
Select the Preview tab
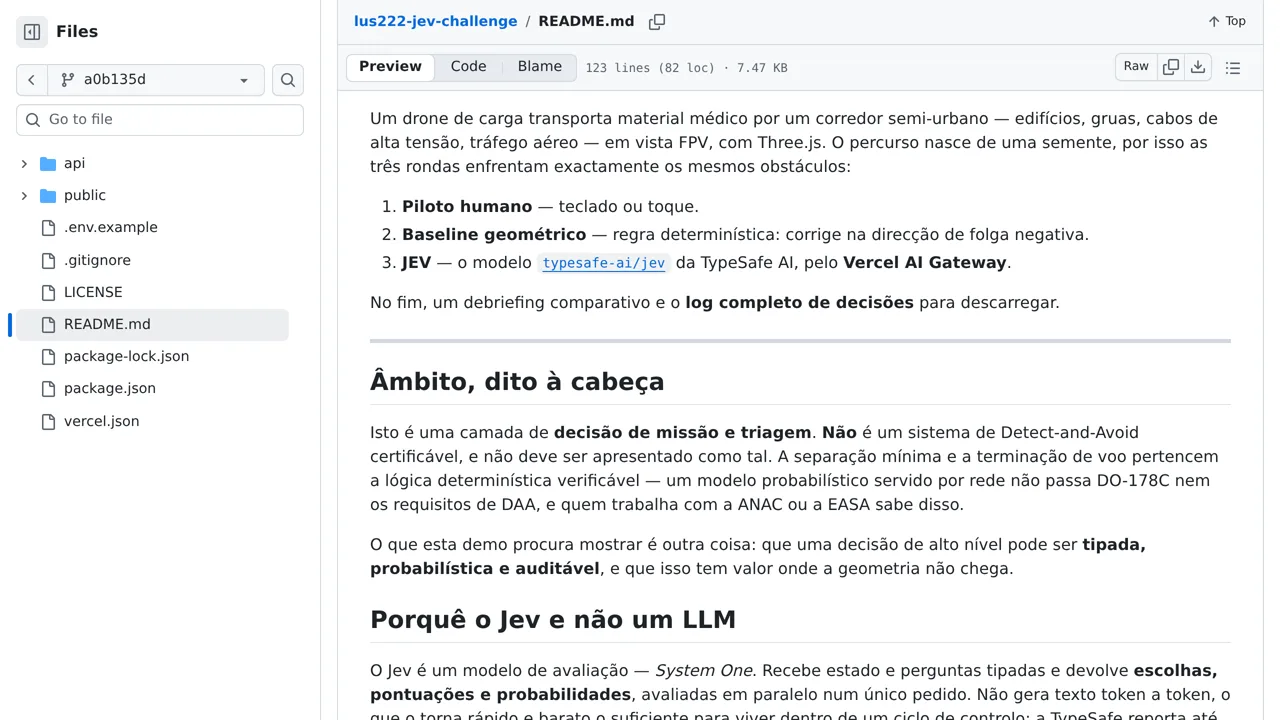pos(390,67)
